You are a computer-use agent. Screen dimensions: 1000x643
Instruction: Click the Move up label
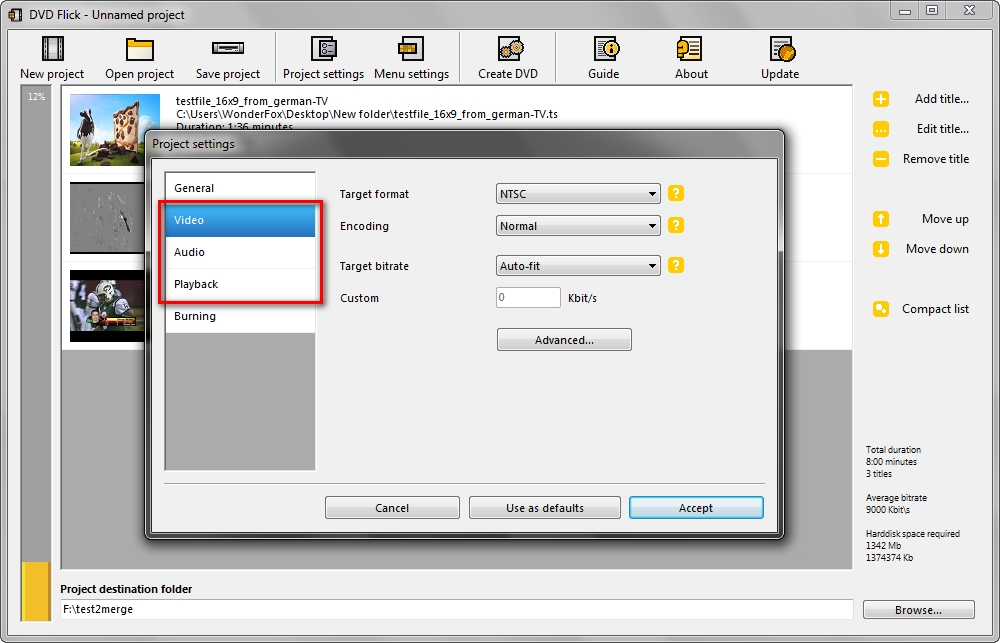(x=945, y=219)
